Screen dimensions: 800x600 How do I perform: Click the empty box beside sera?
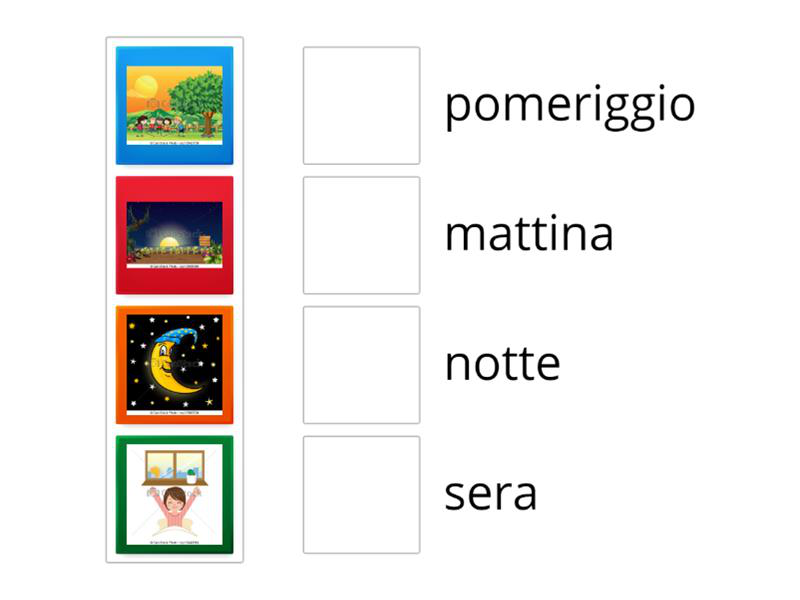click(x=361, y=495)
